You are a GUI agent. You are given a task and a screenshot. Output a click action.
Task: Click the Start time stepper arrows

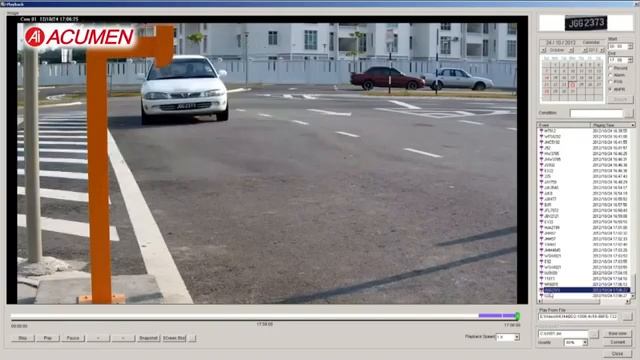point(631,47)
